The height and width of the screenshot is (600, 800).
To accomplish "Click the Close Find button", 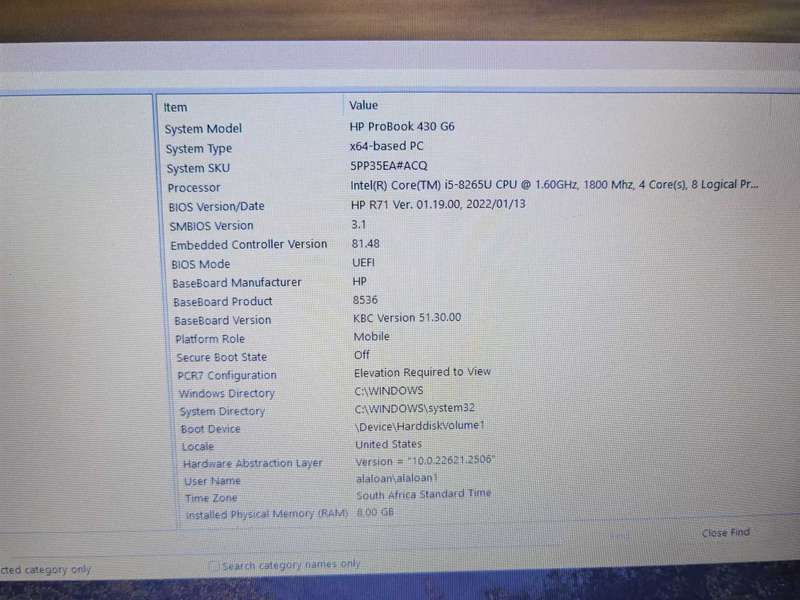I will (726, 533).
